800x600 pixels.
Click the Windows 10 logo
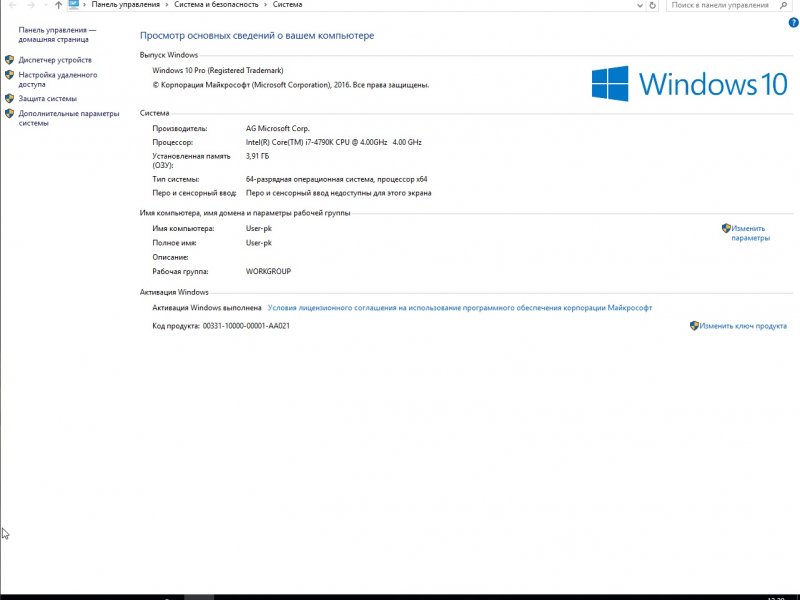click(689, 84)
